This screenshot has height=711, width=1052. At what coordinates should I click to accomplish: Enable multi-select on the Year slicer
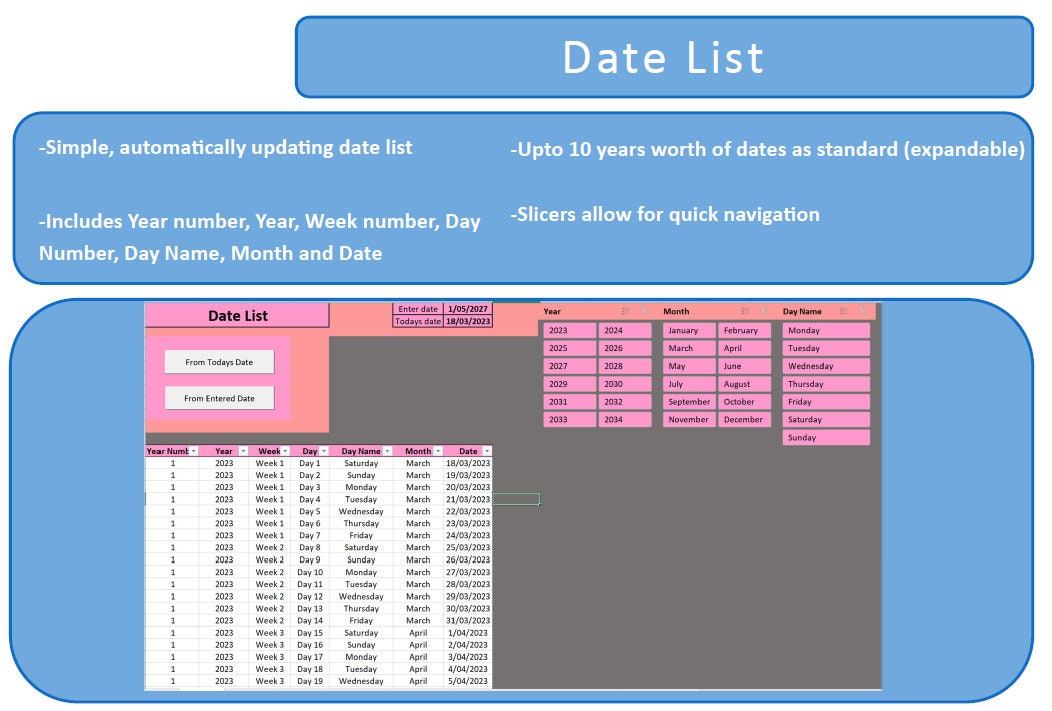[x=624, y=311]
